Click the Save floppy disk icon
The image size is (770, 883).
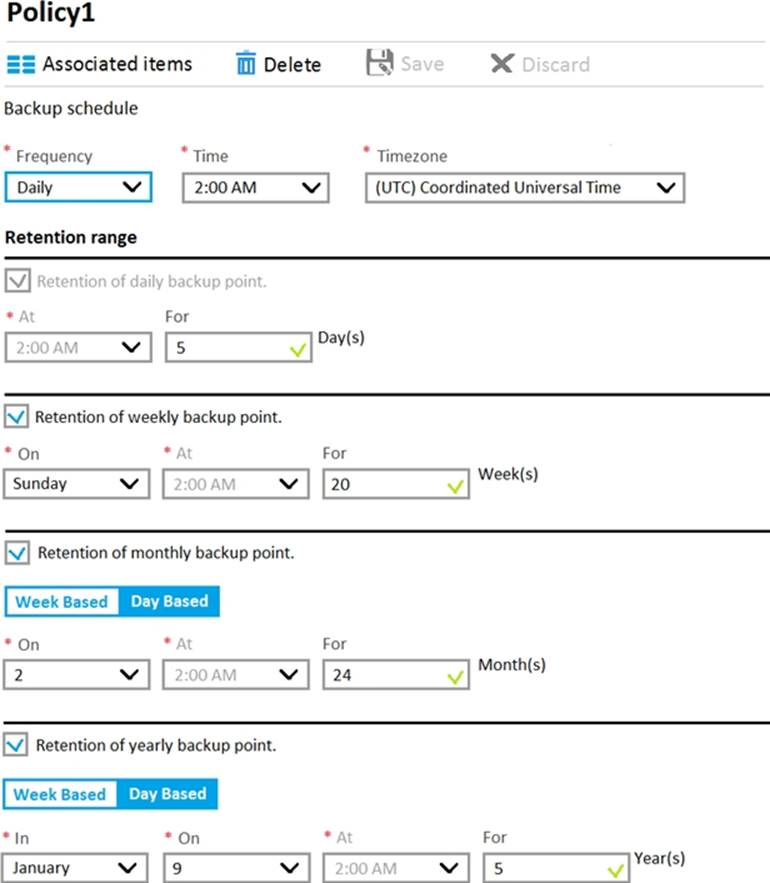379,64
